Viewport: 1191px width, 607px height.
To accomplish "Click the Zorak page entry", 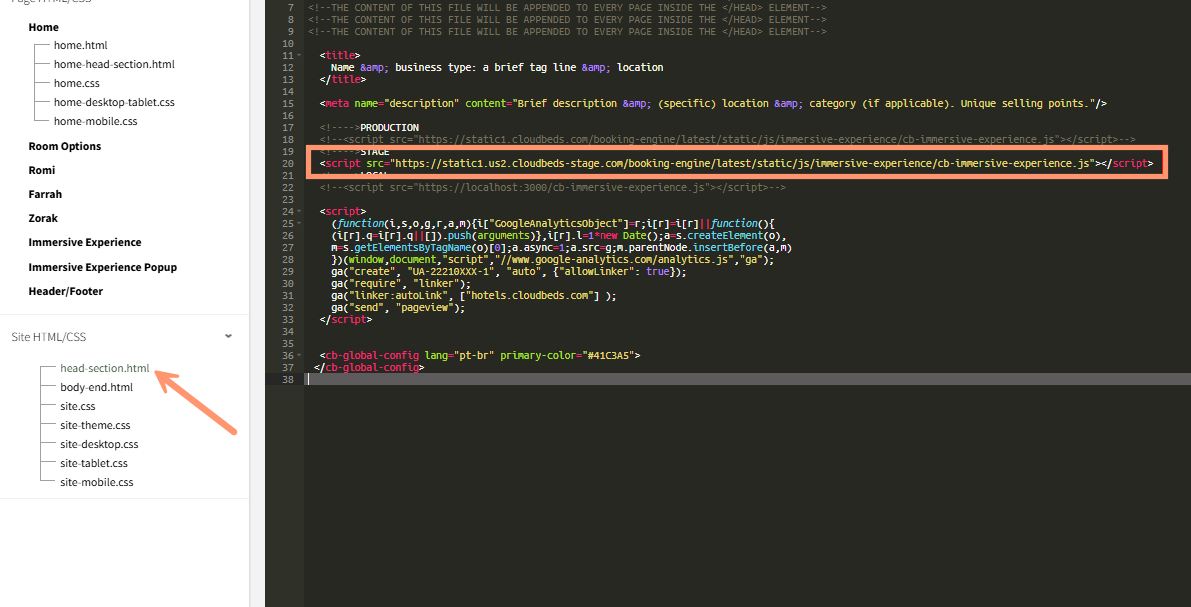I will click(x=43, y=218).
